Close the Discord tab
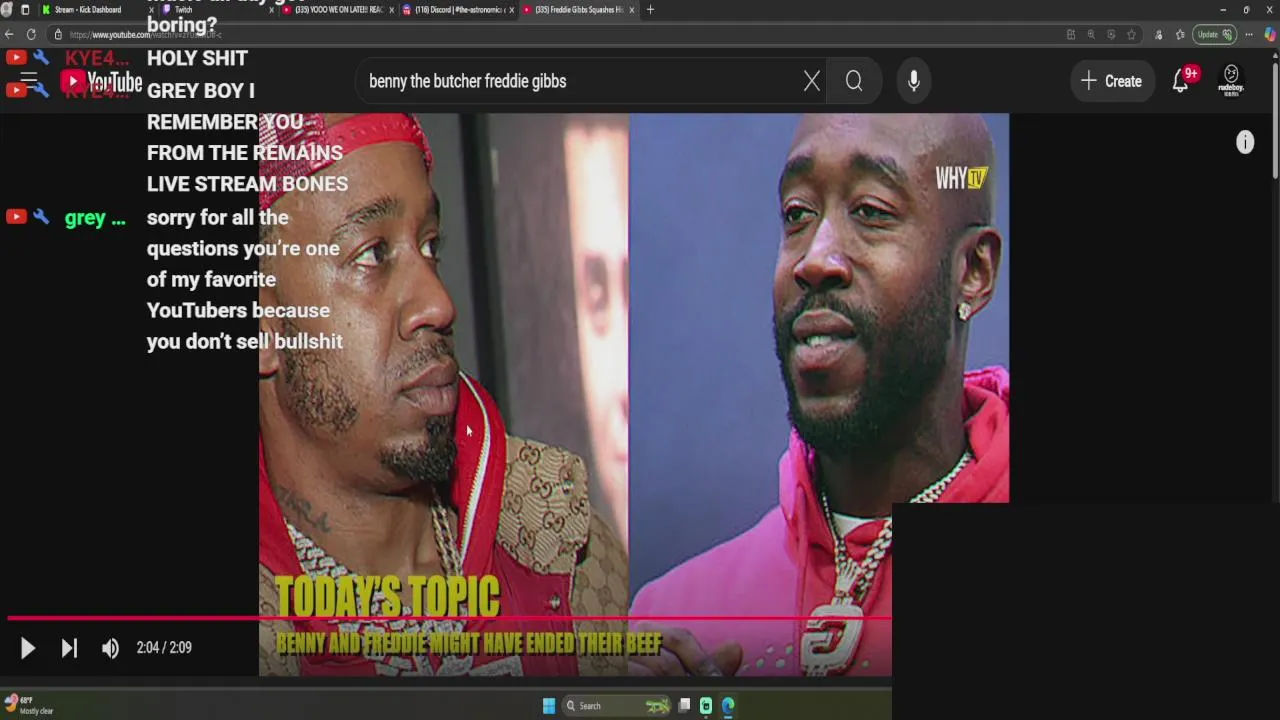The width and height of the screenshot is (1280, 720). click(x=512, y=10)
